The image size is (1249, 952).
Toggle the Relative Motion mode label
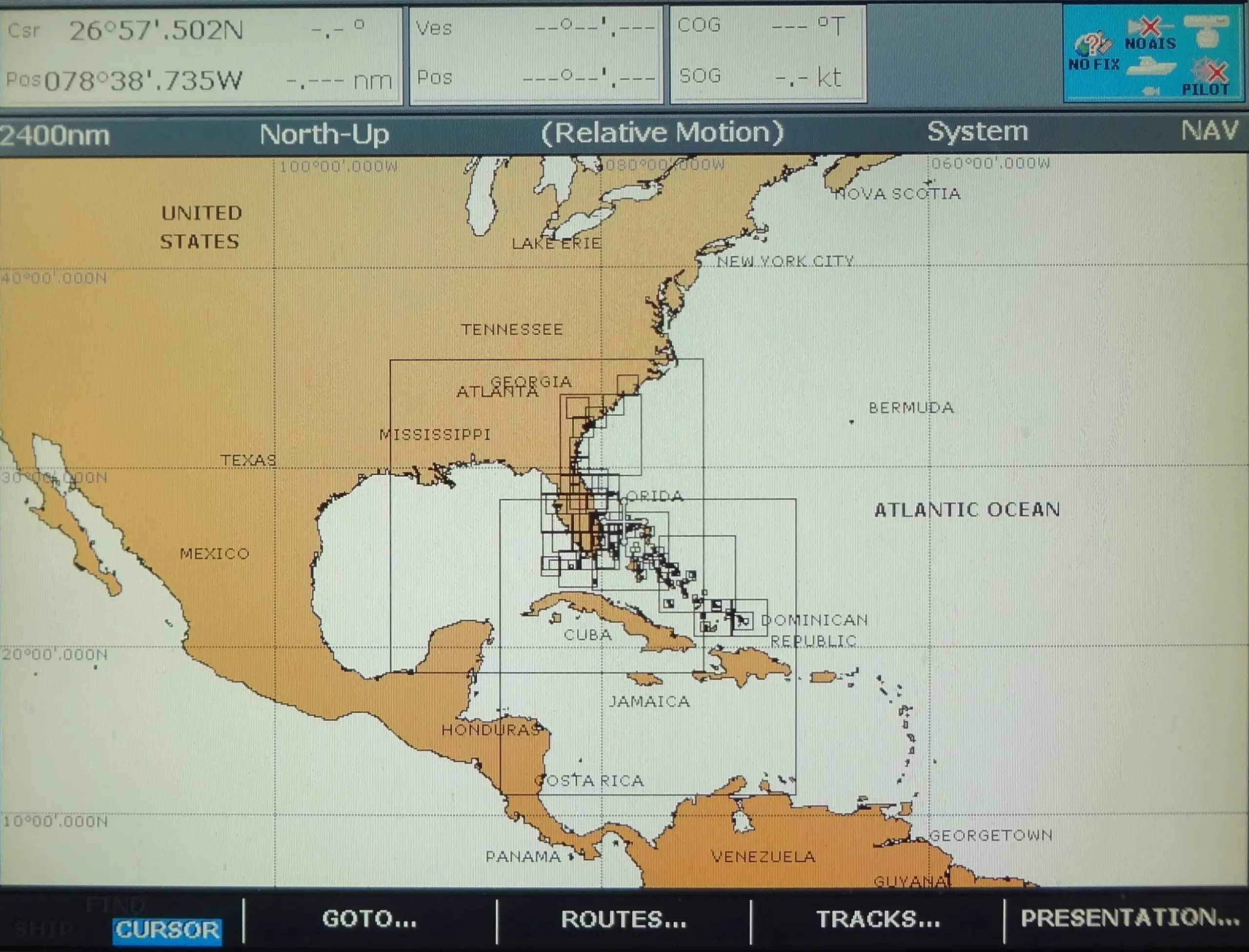662,133
